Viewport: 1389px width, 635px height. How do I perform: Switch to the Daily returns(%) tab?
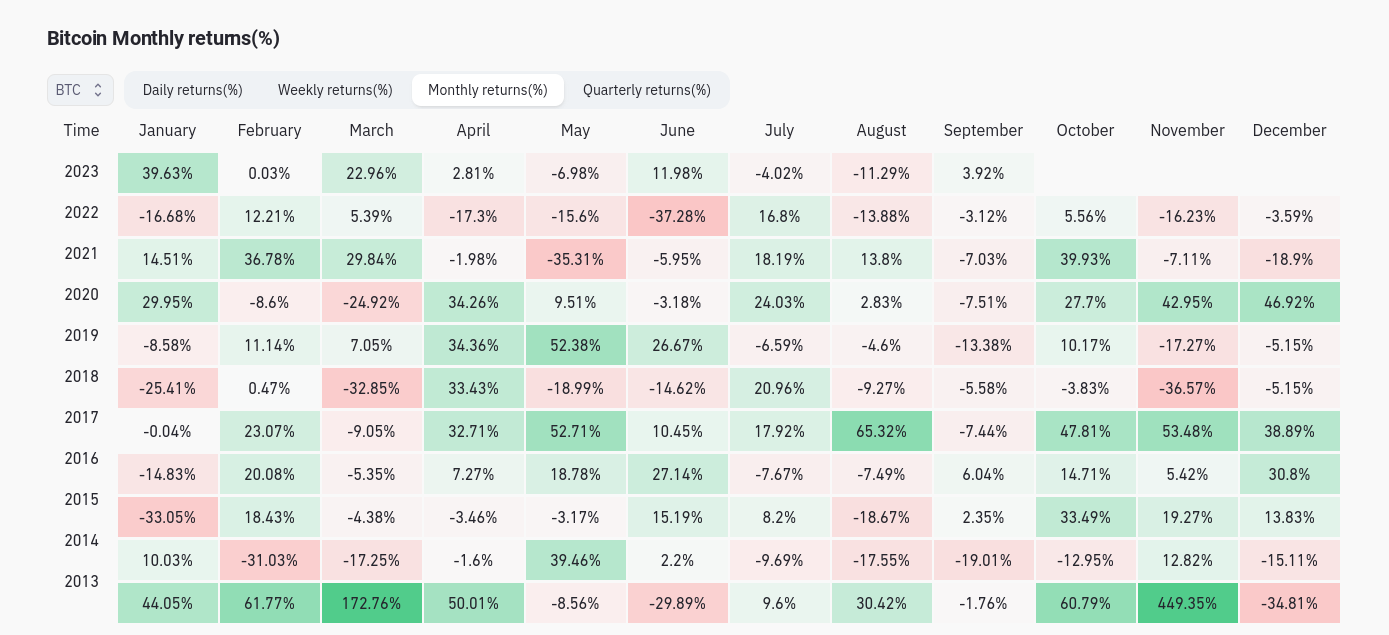point(193,89)
